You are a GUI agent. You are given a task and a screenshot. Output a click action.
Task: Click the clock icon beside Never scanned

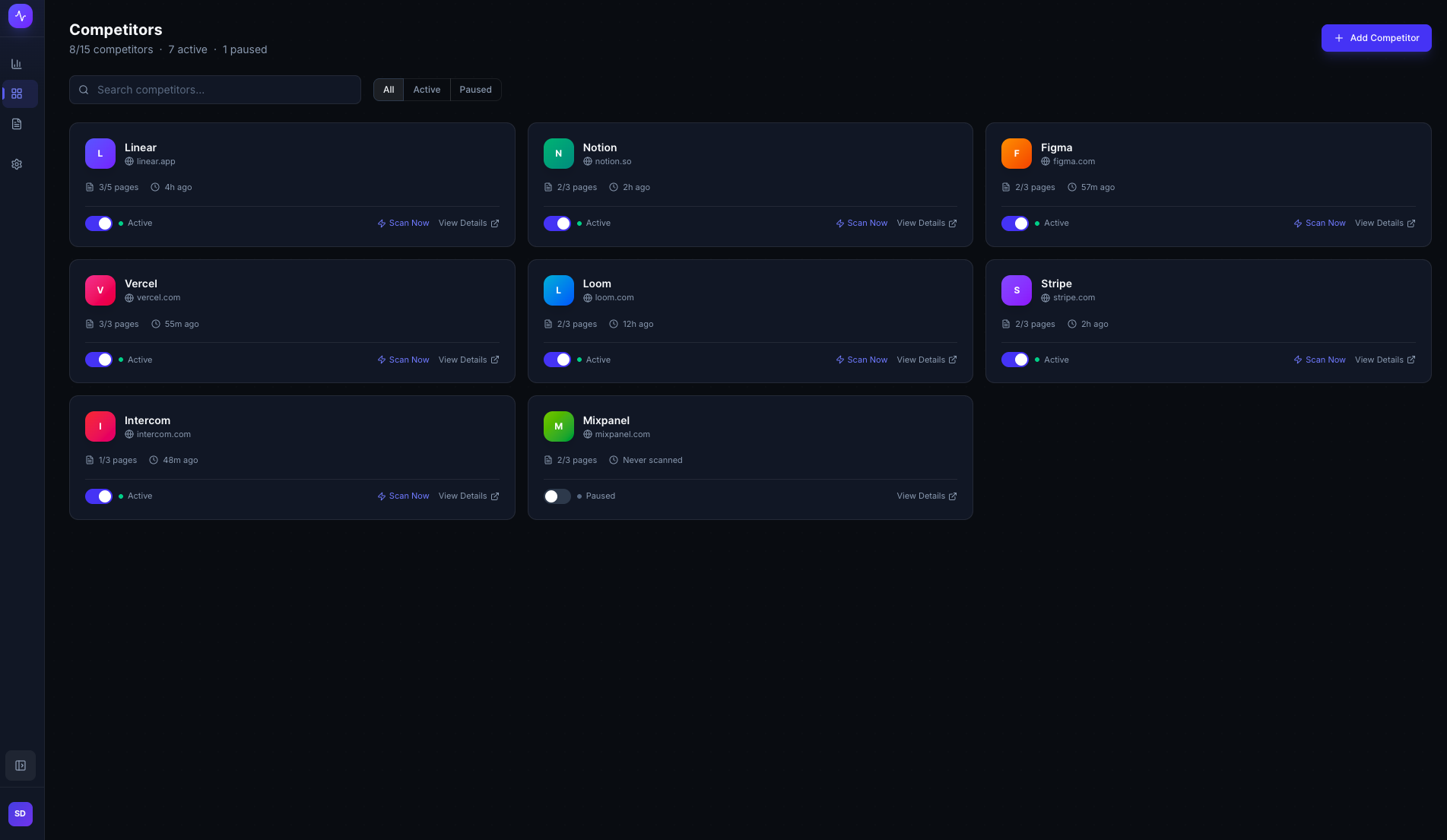(614, 460)
